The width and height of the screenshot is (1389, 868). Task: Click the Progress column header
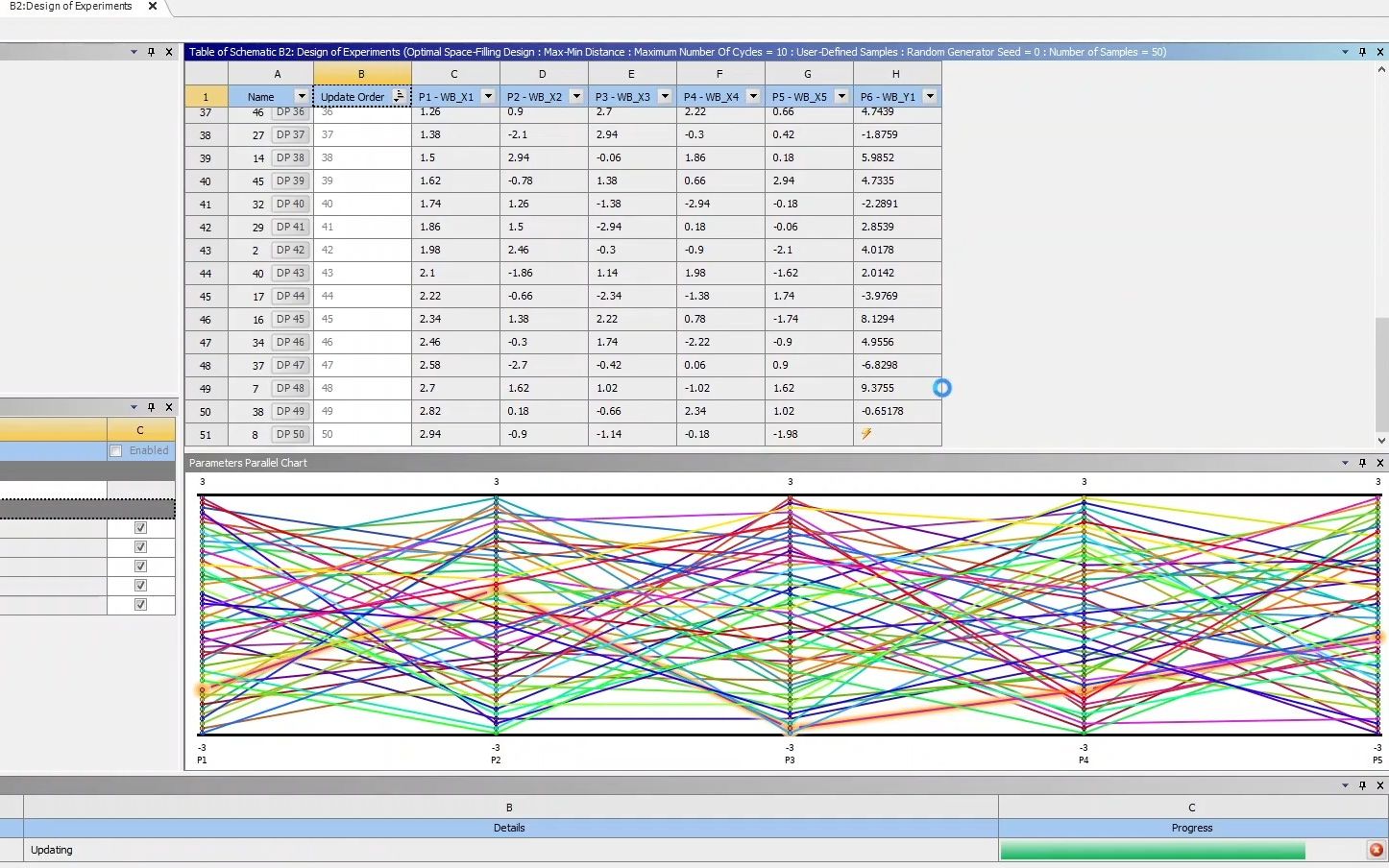pyautogui.click(x=1192, y=828)
